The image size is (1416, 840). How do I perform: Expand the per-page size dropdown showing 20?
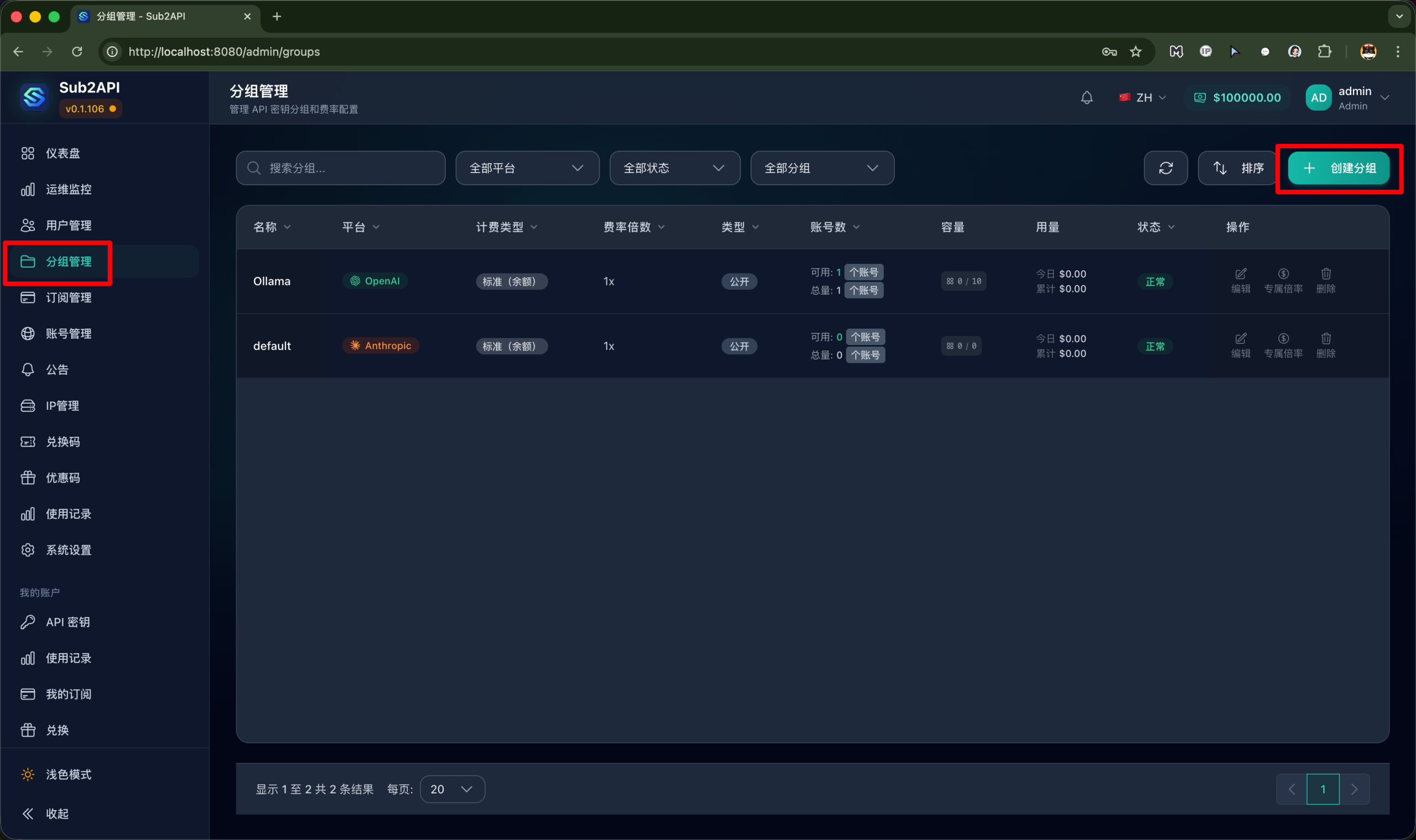(452, 789)
